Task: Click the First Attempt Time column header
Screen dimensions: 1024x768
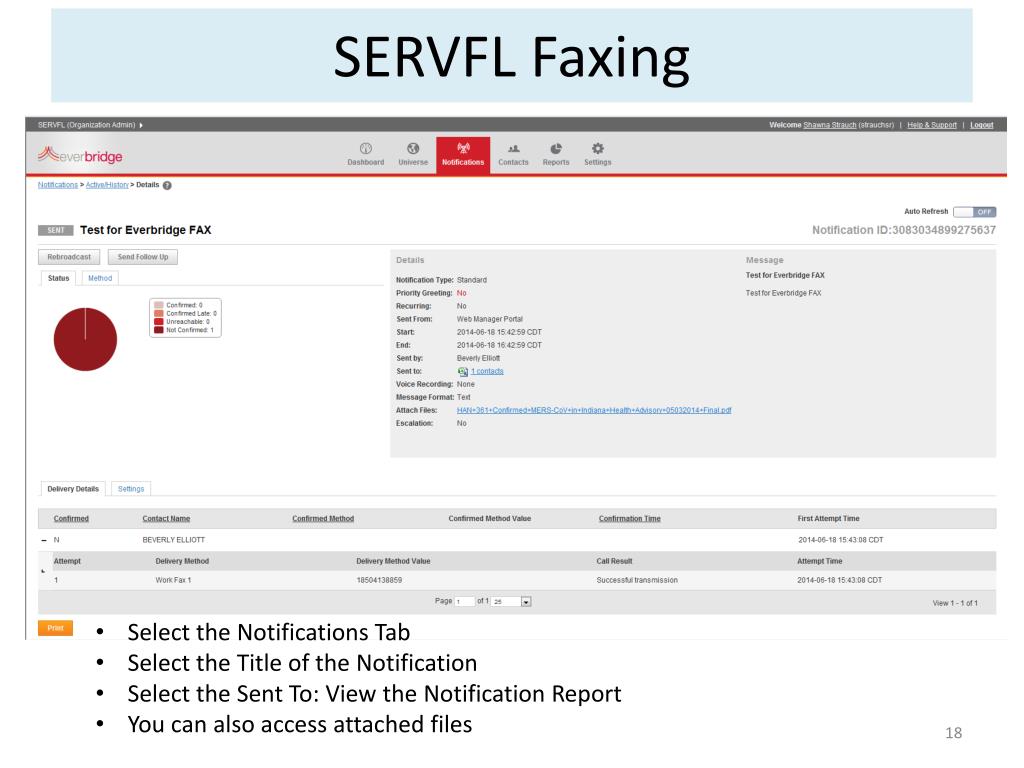Action: (x=828, y=519)
